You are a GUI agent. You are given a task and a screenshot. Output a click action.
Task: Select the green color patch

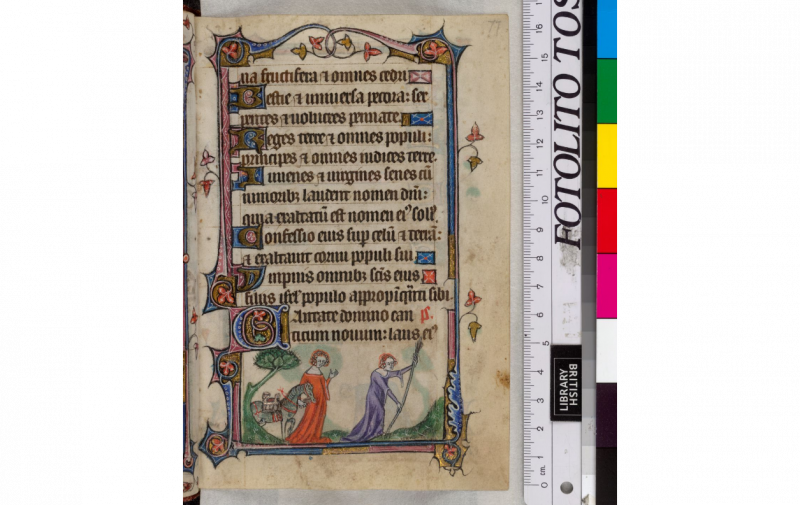(607, 91)
